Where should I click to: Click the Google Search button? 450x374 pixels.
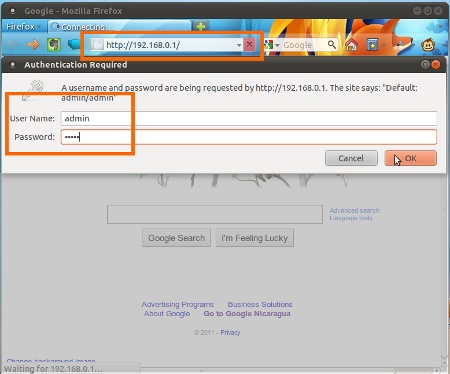(176, 238)
